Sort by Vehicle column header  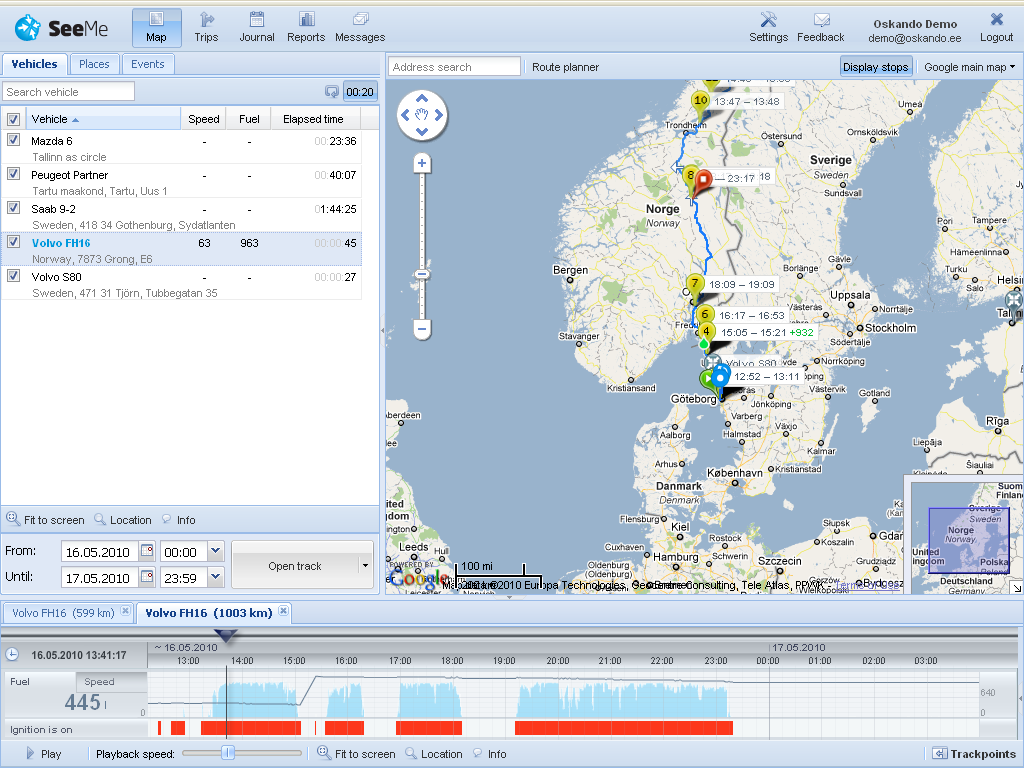pyautogui.click(x=103, y=119)
